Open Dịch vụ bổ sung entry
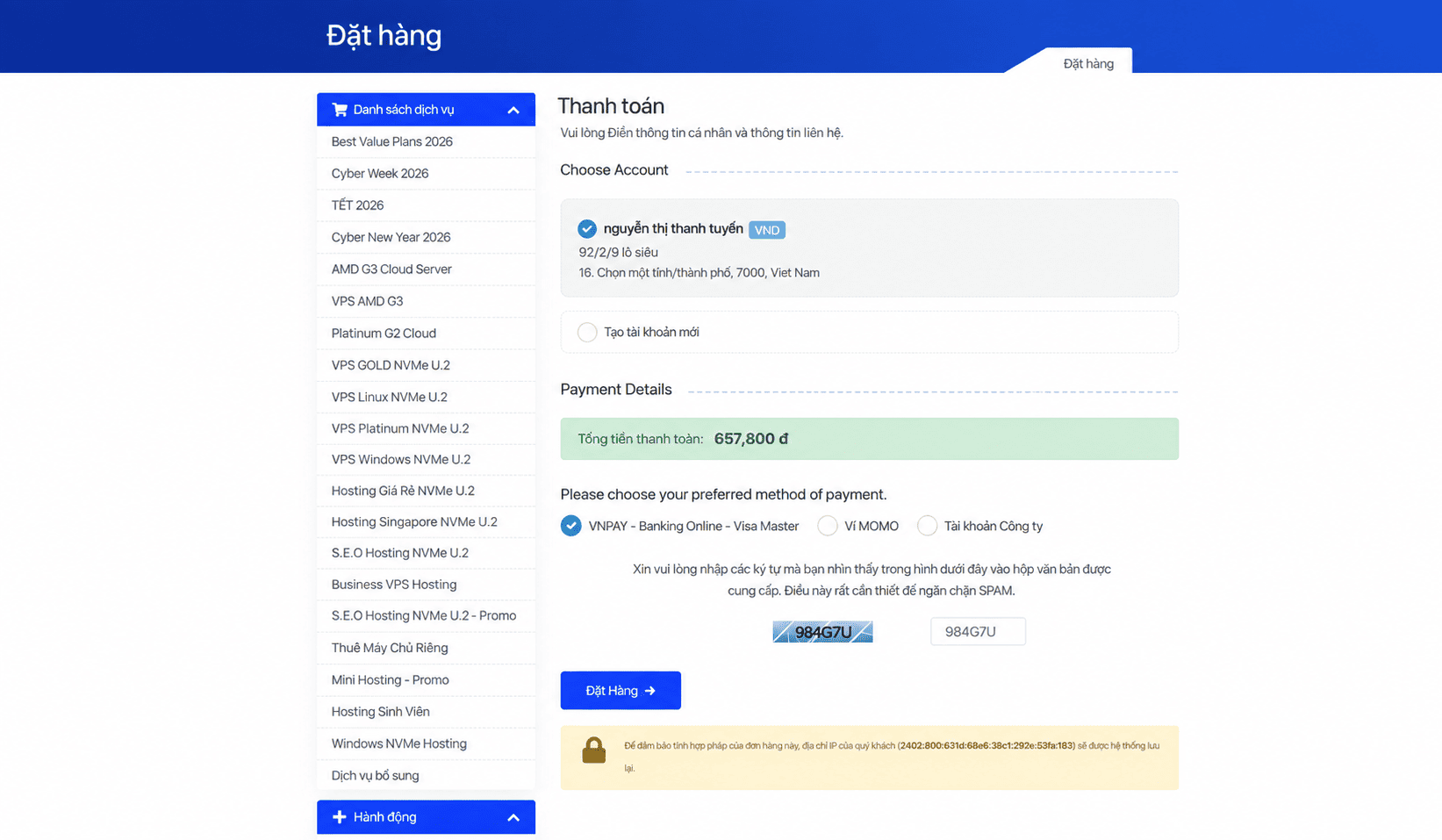Screen dimensions: 1442x840 [x=426, y=776]
